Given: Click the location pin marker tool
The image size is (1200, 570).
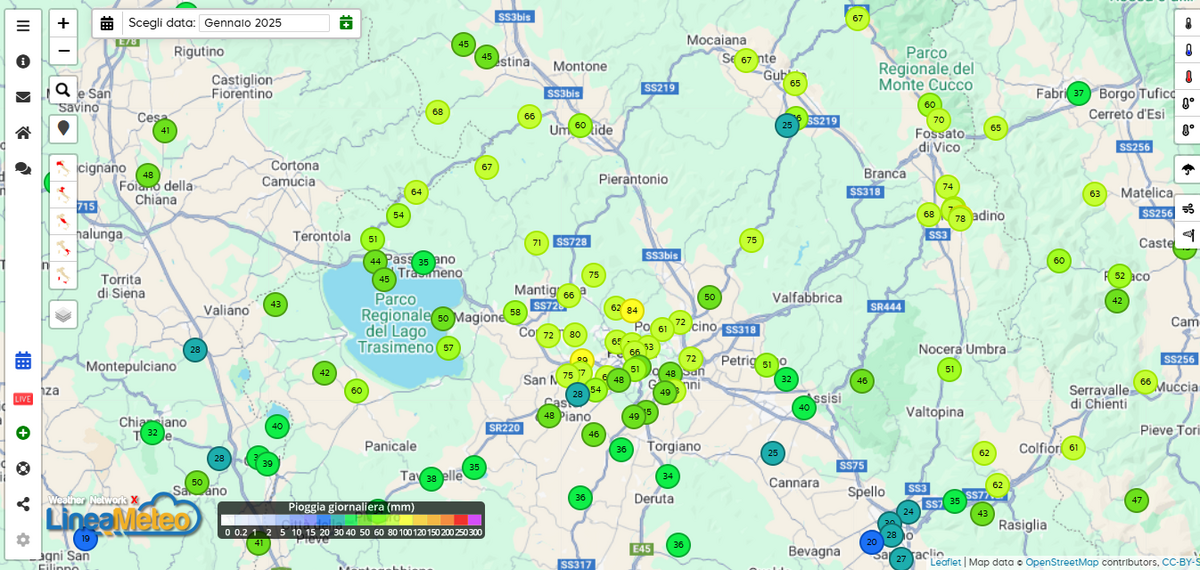Looking at the screenshot, I should (x=63, y=128).
